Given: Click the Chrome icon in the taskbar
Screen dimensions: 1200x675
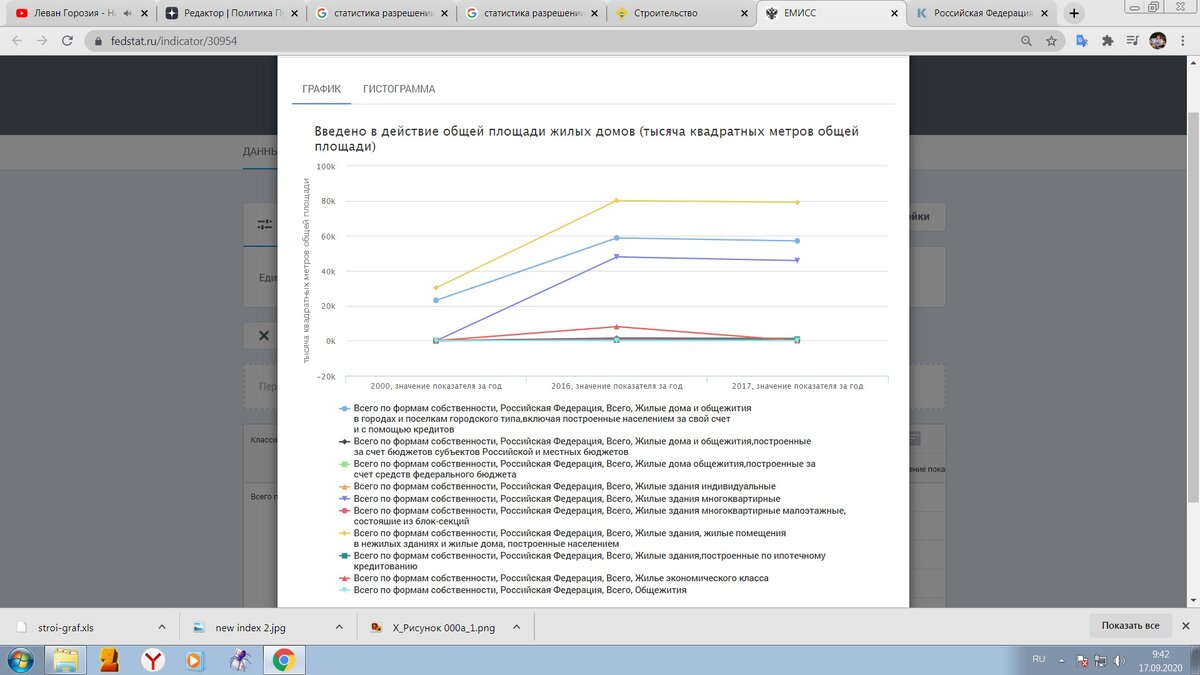Looking at the screenshot, I should (283, 660).
